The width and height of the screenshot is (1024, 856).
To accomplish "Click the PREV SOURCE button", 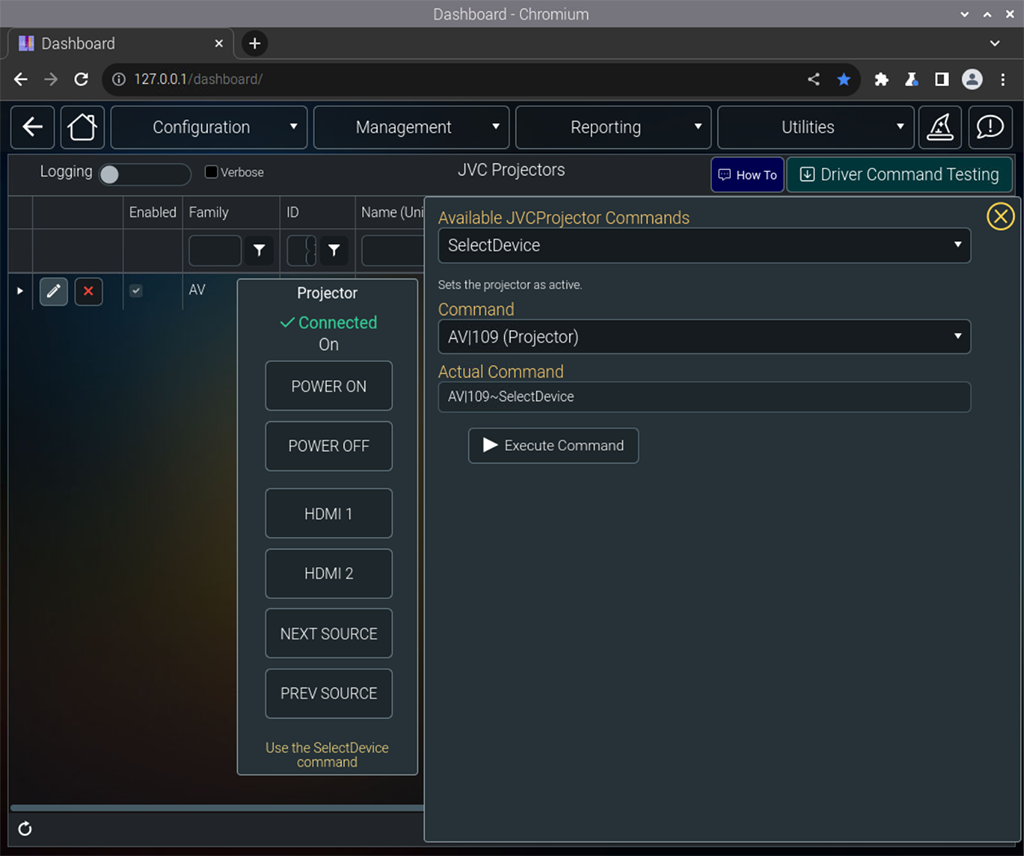I will (328, 693).
